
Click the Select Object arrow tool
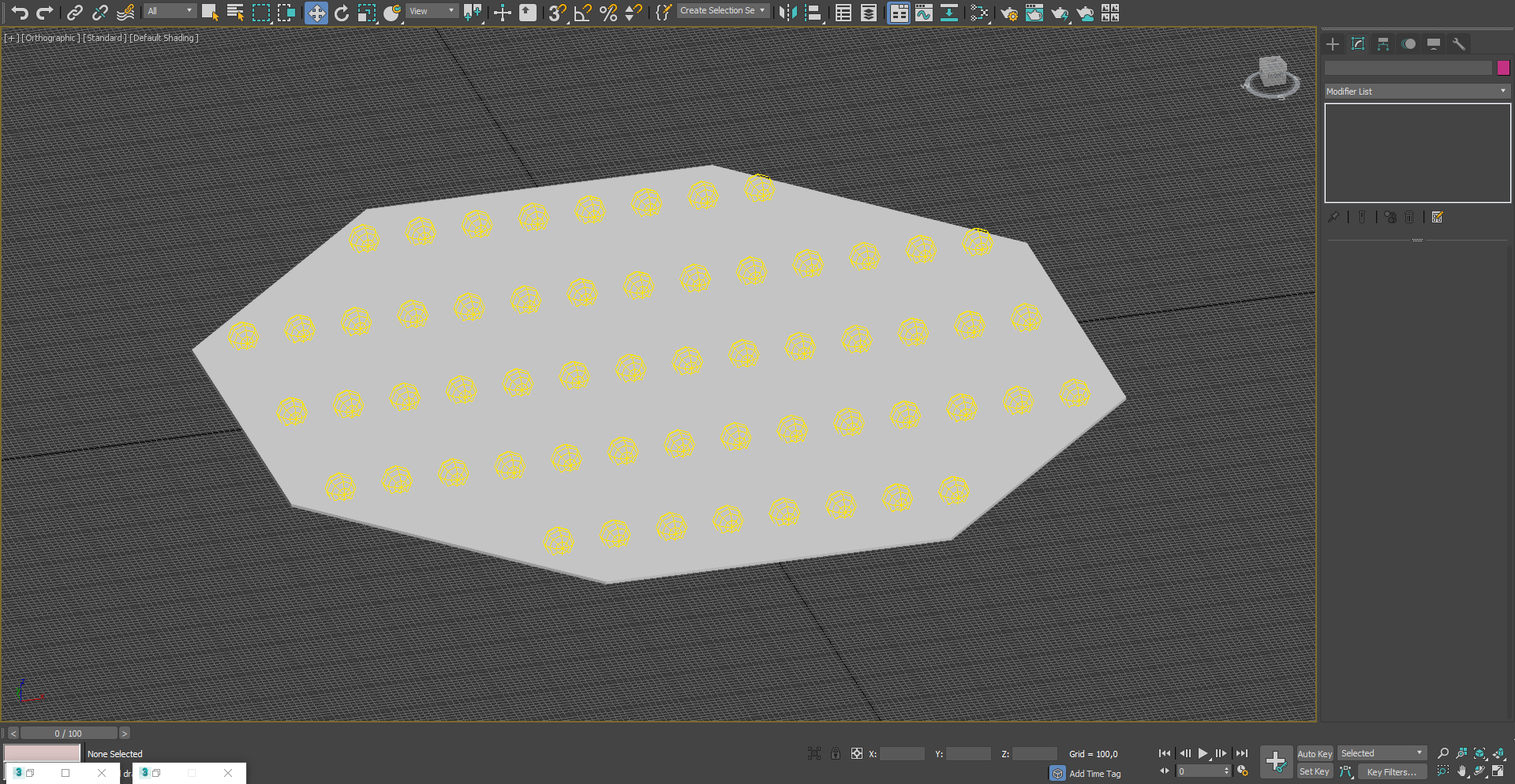pos(209,13)
